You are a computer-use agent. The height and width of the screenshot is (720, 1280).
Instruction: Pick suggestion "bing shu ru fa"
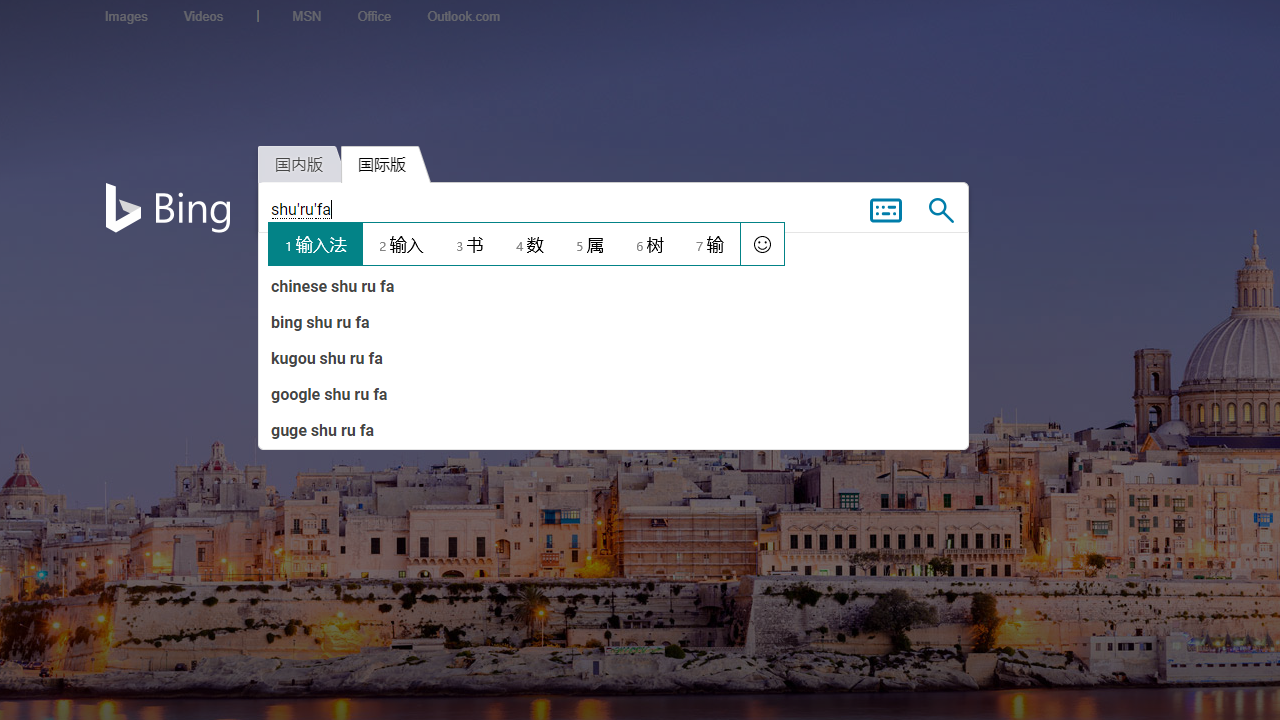tap(320, 323)
